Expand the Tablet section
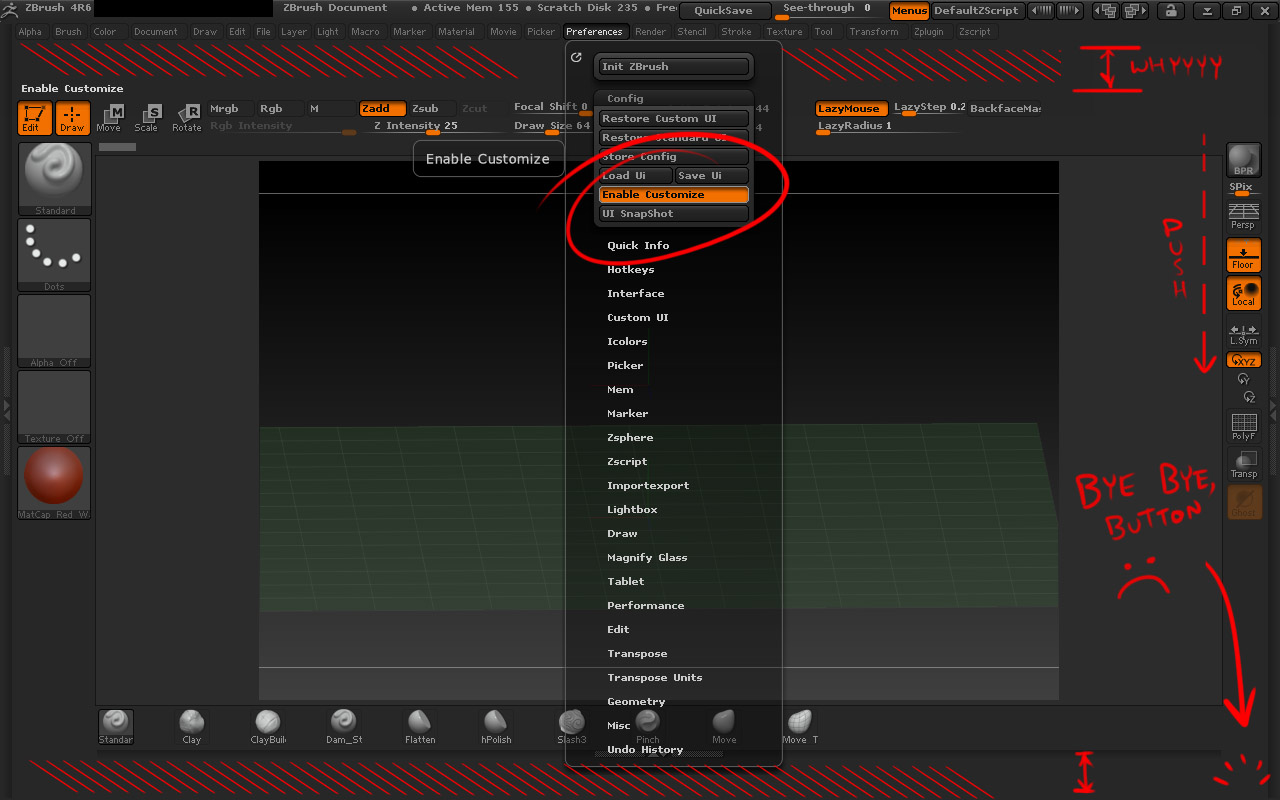The image size is (1280, 800). click(x=626, y=582)
